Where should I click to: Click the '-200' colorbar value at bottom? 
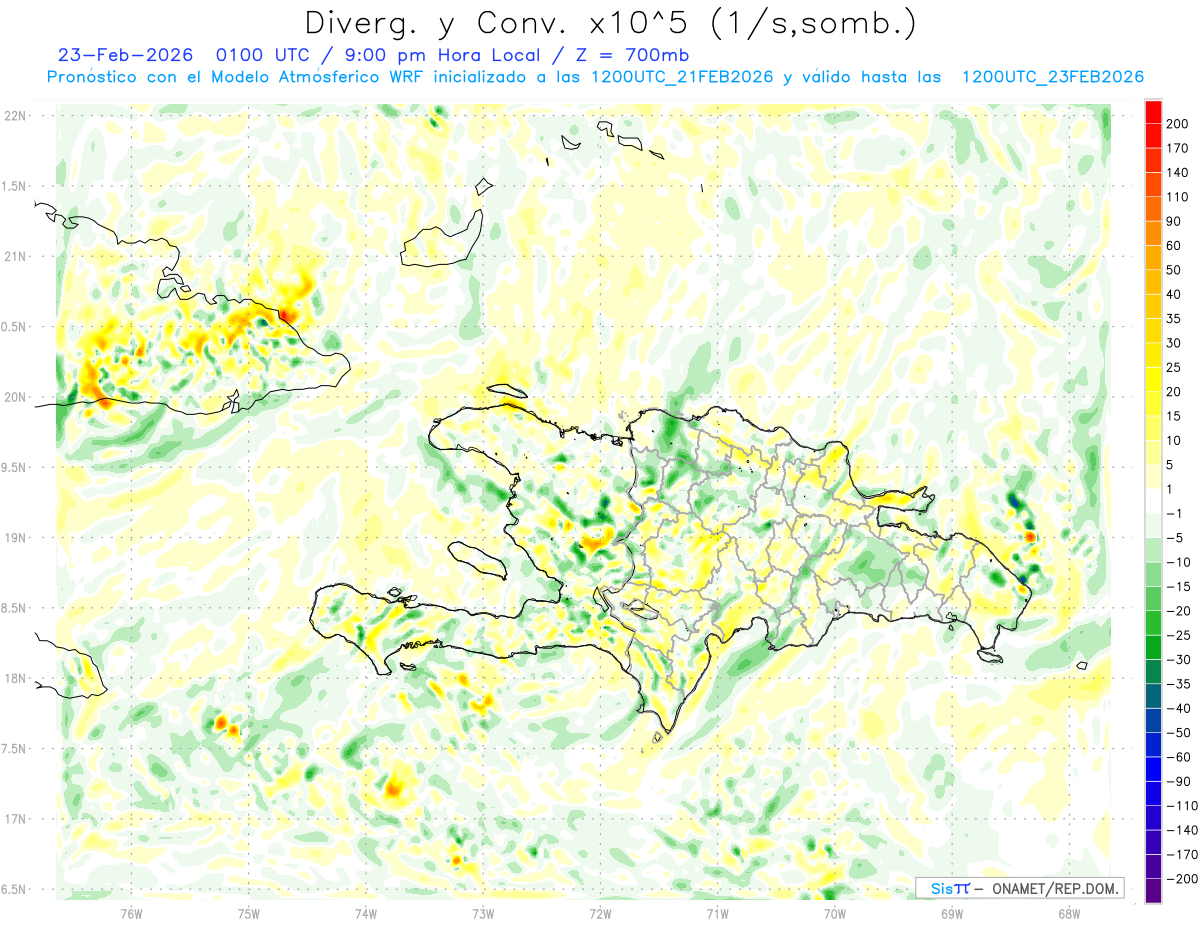(x=1181, y=878)
